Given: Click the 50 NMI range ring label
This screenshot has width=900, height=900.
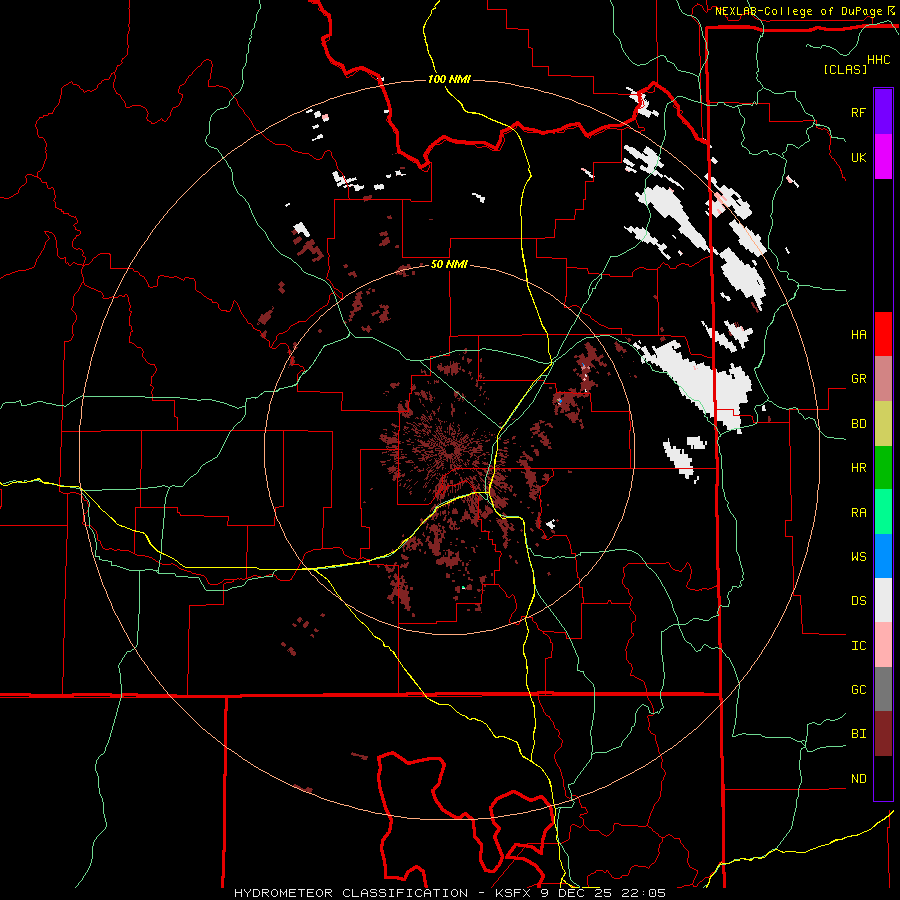Looking at the screenshot, I should point(449,265).
